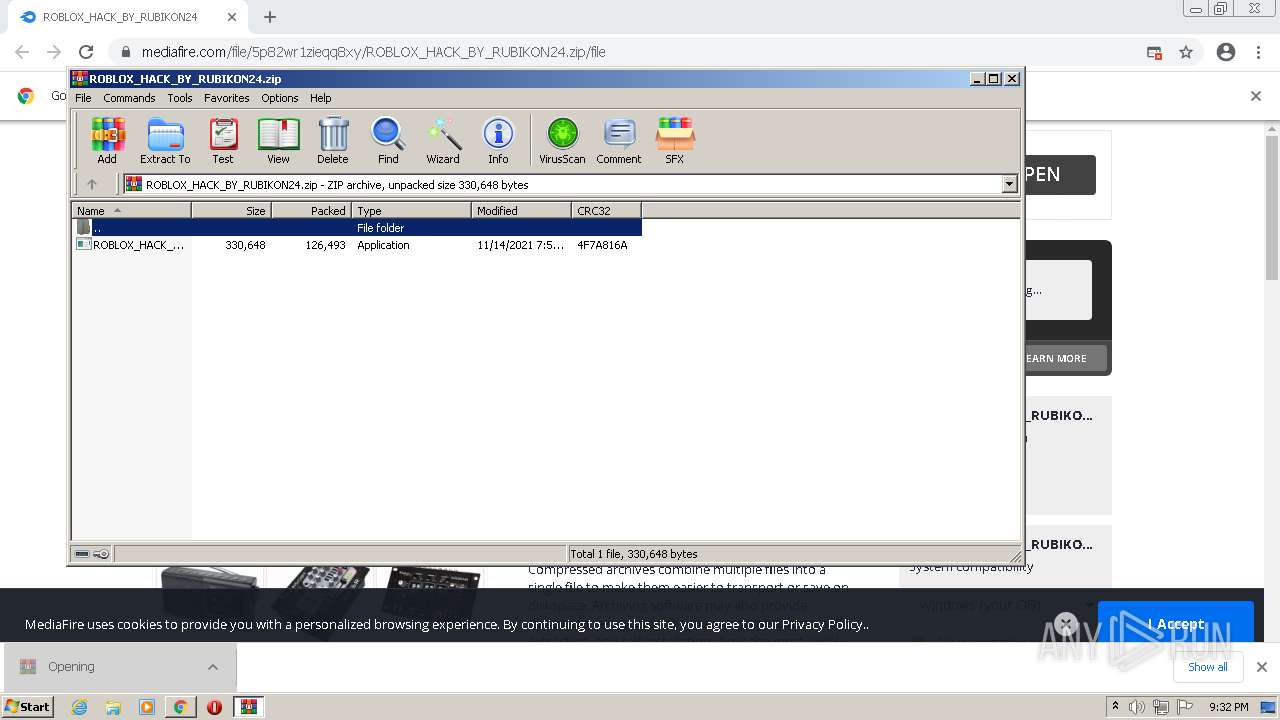Click the 126,493 packed size value

(325, 245)
